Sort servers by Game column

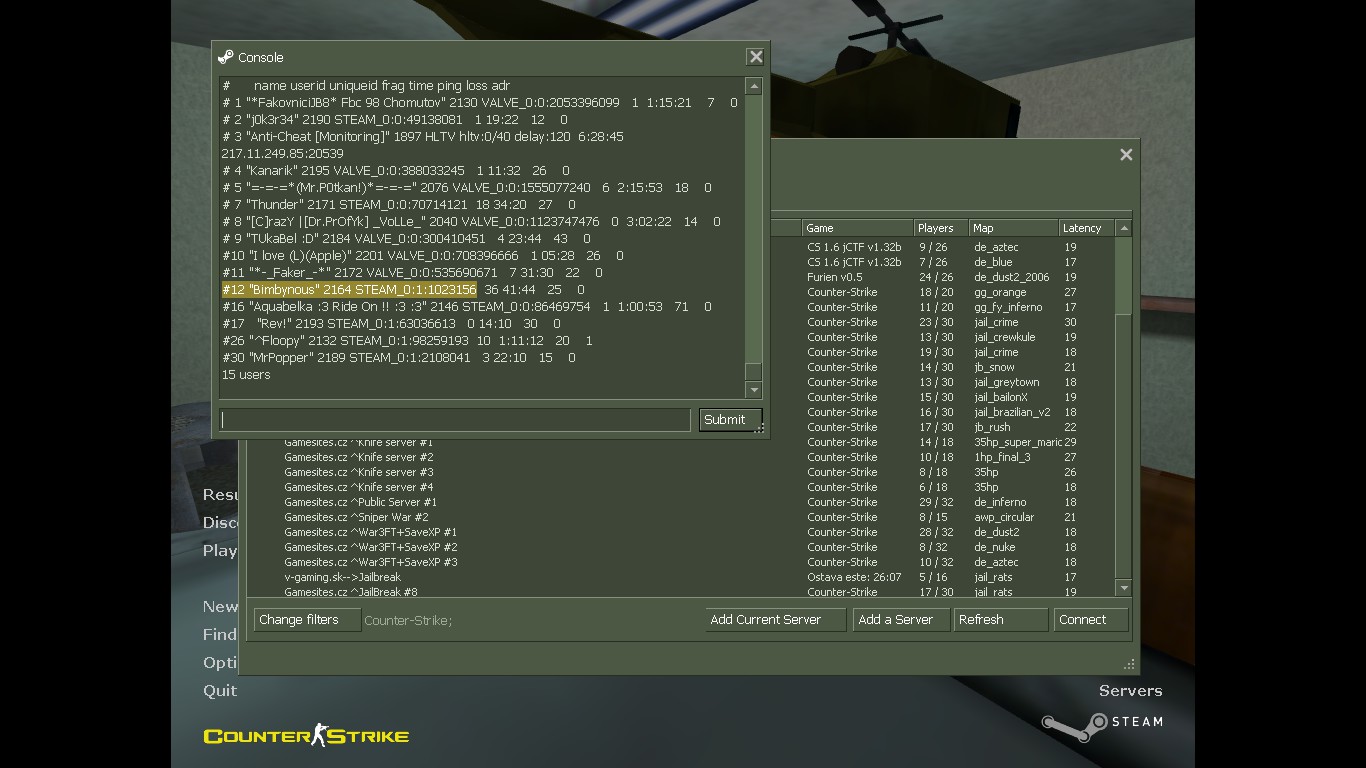858,228
